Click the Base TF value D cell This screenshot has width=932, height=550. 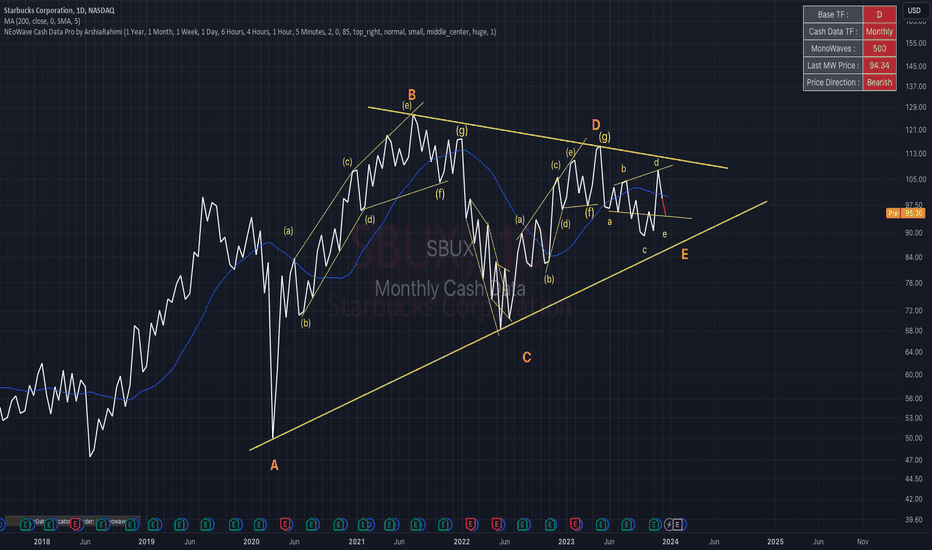(x=879, y=14)
